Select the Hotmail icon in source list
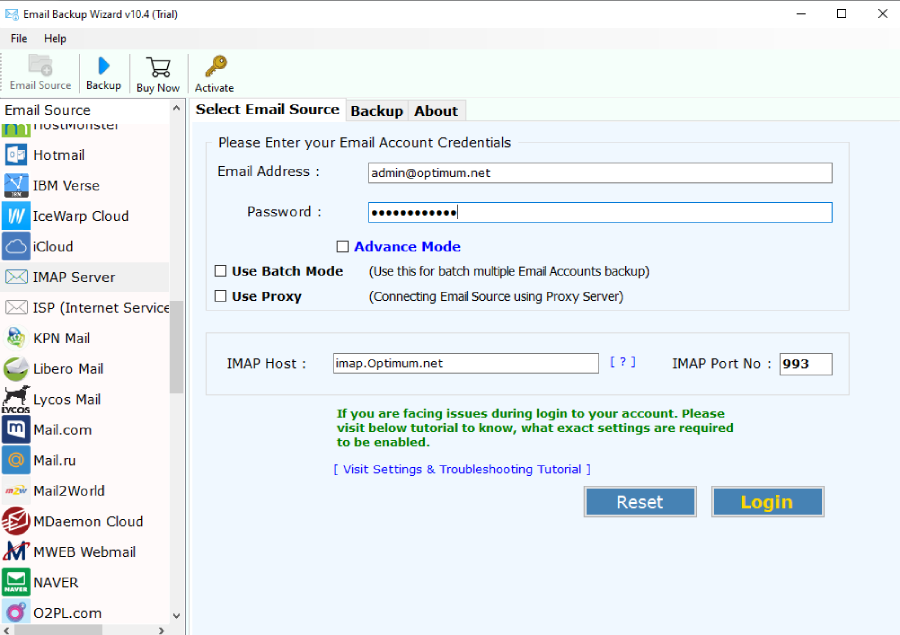The height and width of the screenshot is (635, 900). pos(16,155)
